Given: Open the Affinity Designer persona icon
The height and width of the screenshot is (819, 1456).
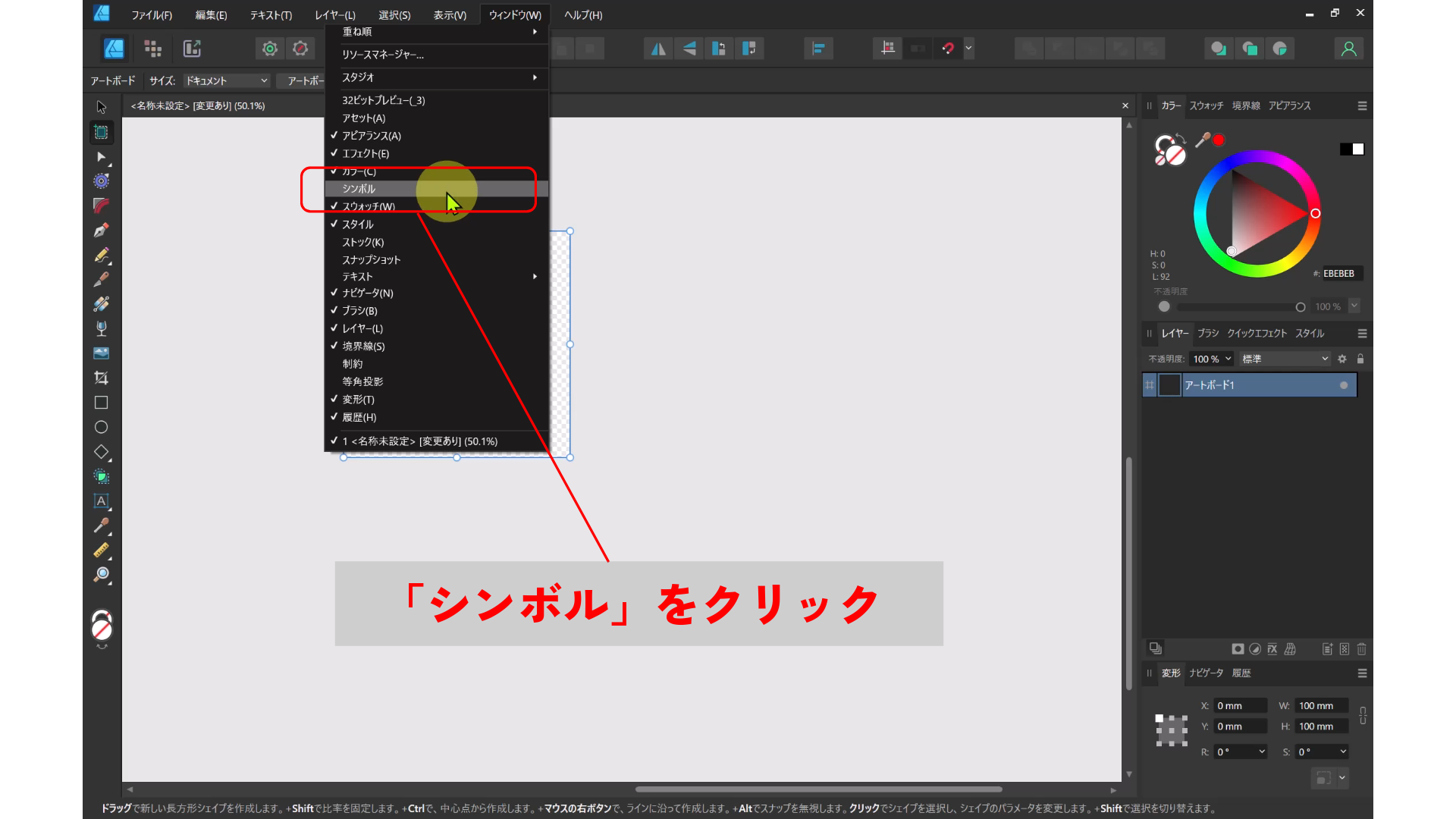Looking at the screenshot, I should (x=114, y=48).
